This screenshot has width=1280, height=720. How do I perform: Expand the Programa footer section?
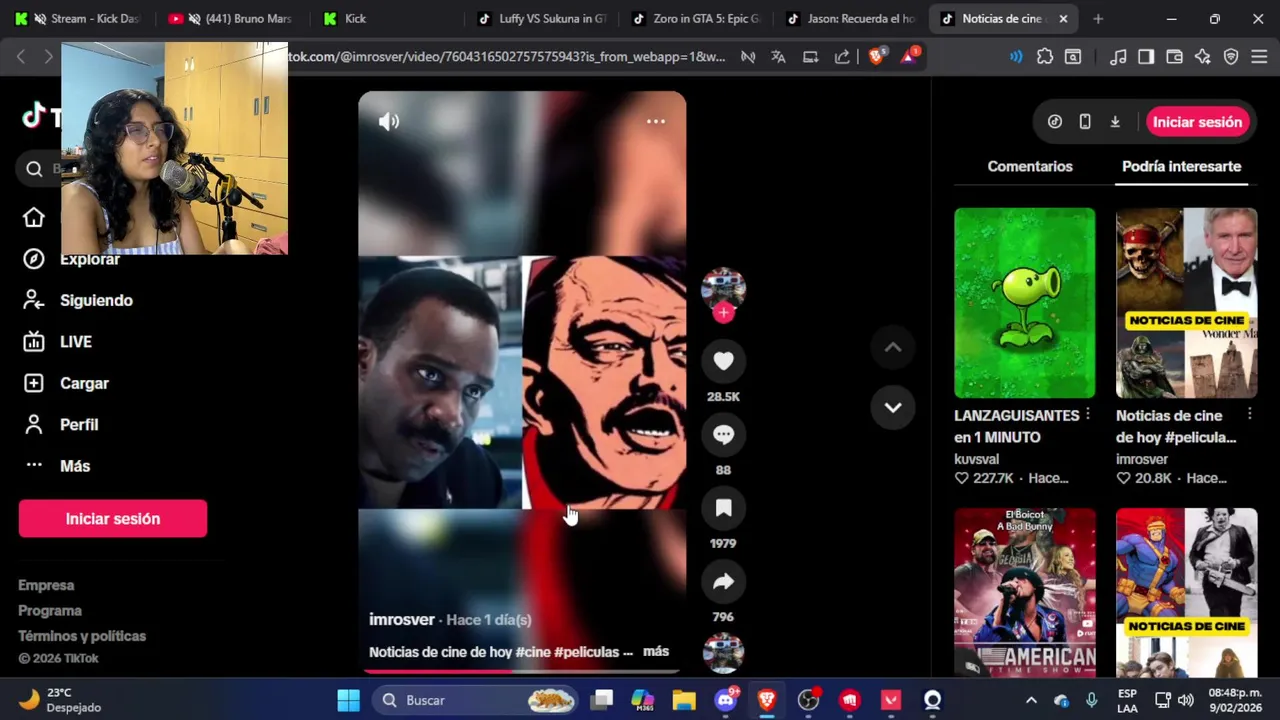coord(50,610)
